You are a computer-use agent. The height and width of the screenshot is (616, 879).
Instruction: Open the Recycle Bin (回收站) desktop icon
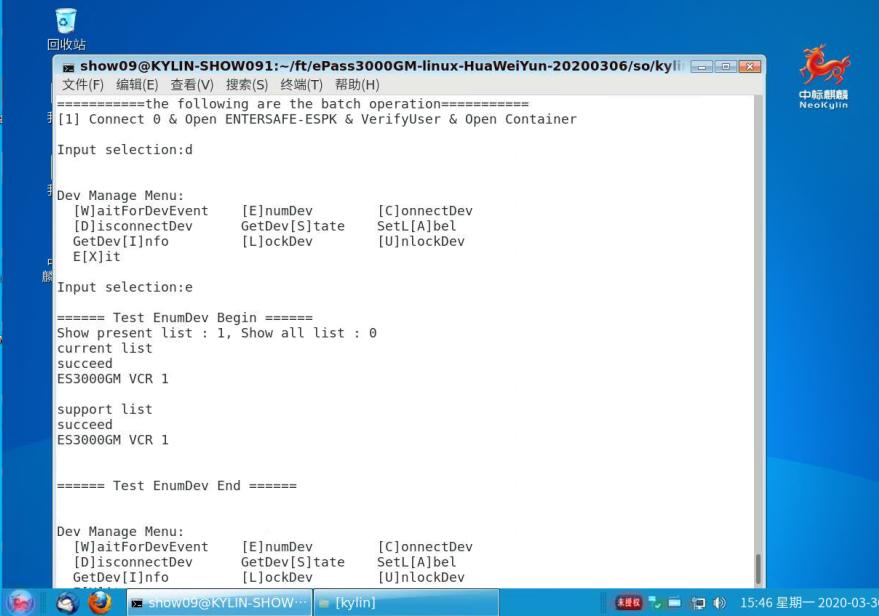tap(66, 29)
